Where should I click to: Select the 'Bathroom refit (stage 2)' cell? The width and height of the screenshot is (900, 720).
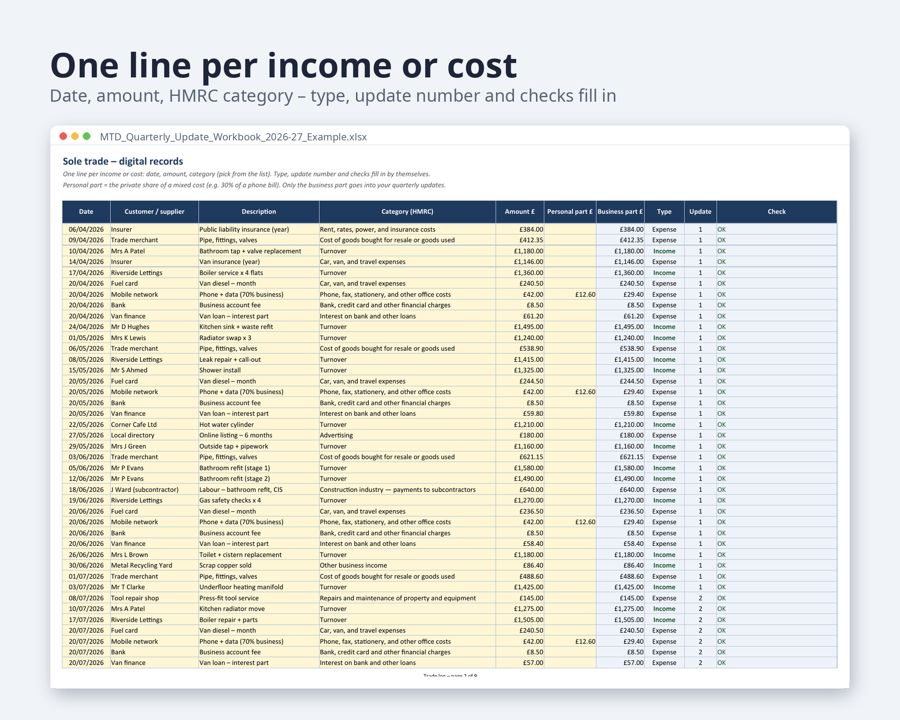pyautogui.click(x=259, y=479)
